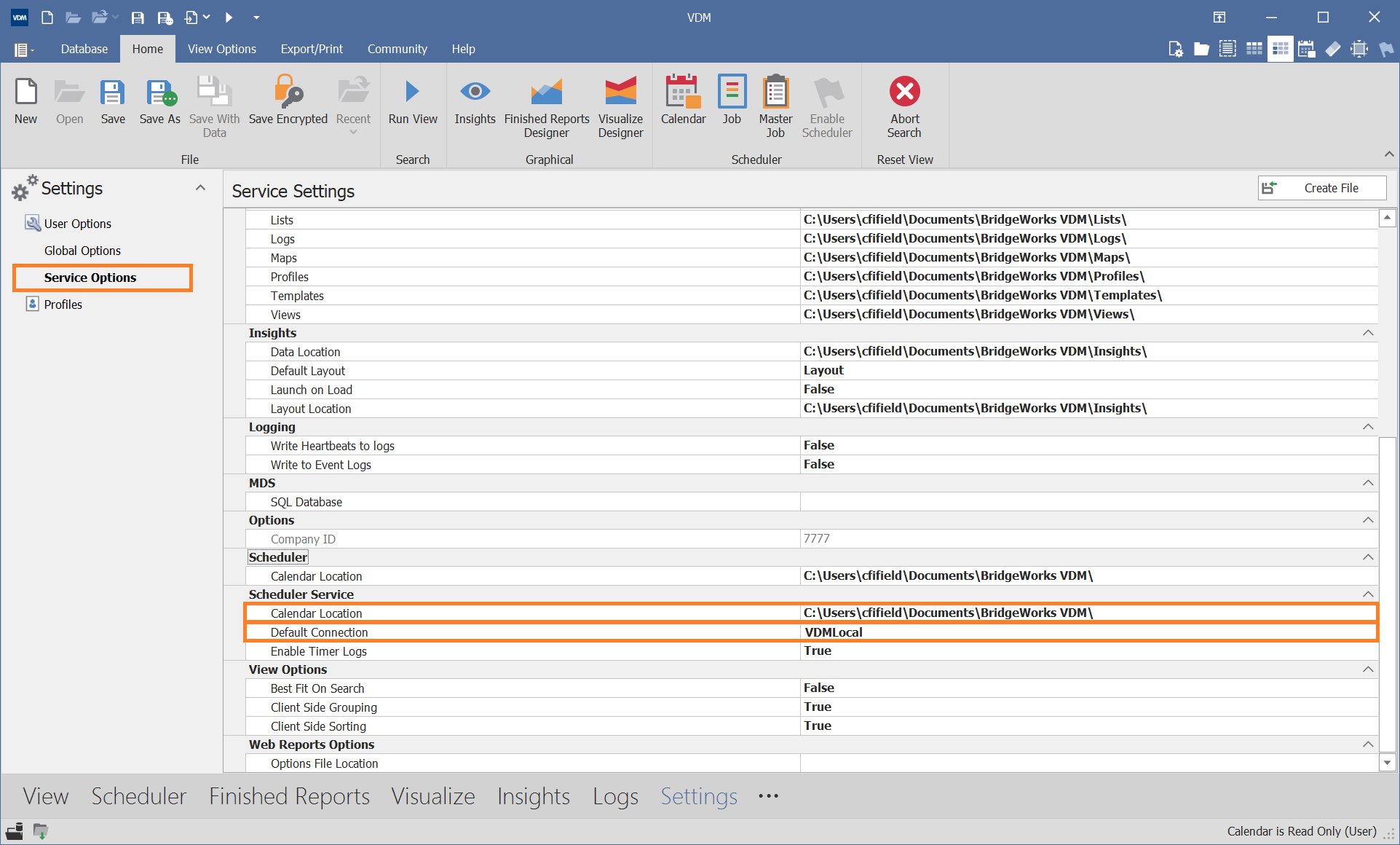
Task: Toggle Client Side Grouping value
Action: [1089, 707]
